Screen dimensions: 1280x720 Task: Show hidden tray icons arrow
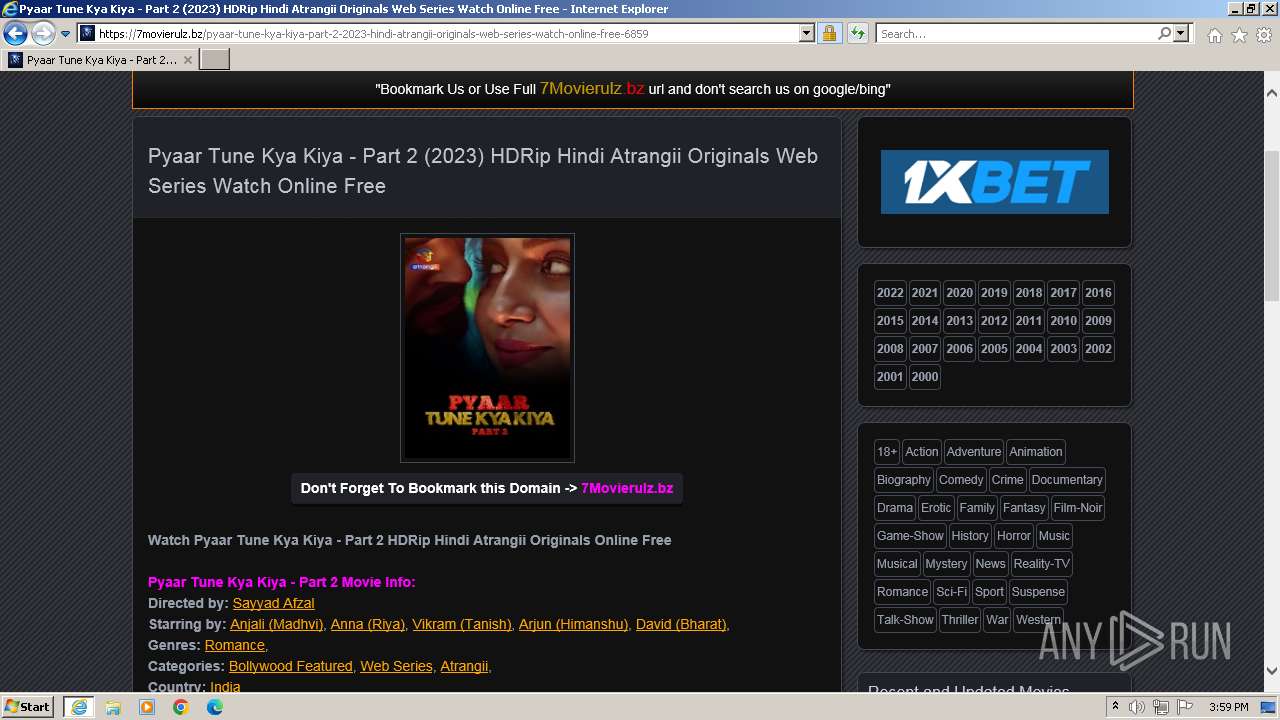tap(1115, 707)
